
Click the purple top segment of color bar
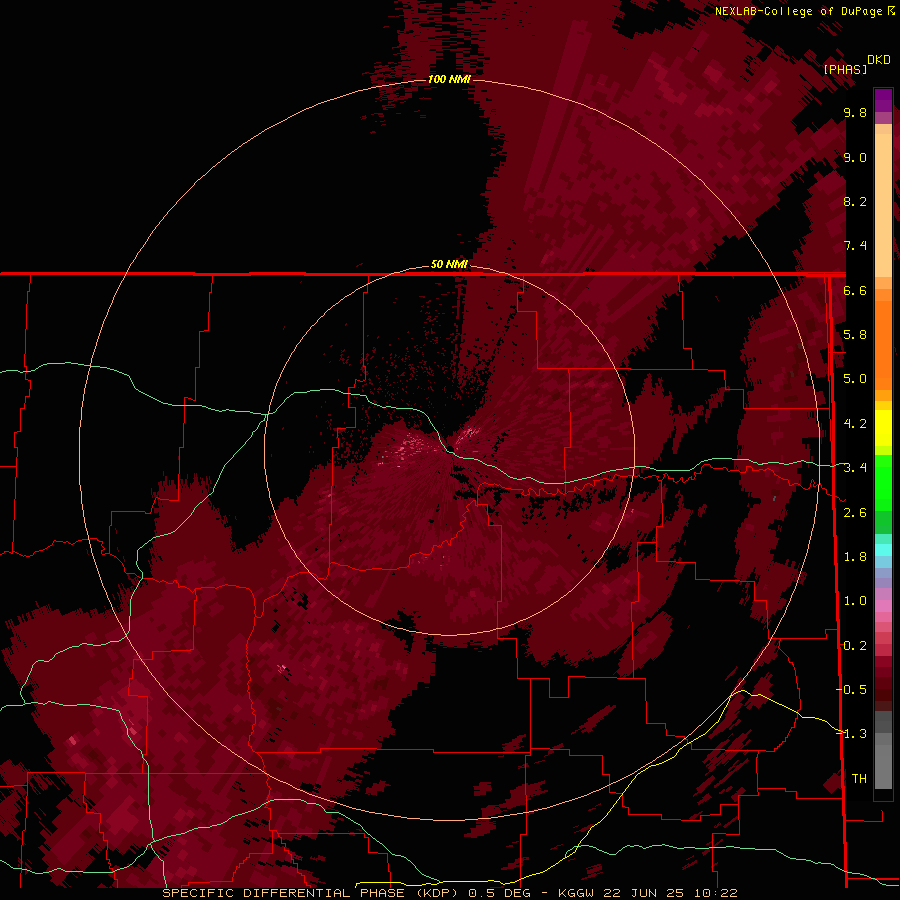[x=883, y=100]
